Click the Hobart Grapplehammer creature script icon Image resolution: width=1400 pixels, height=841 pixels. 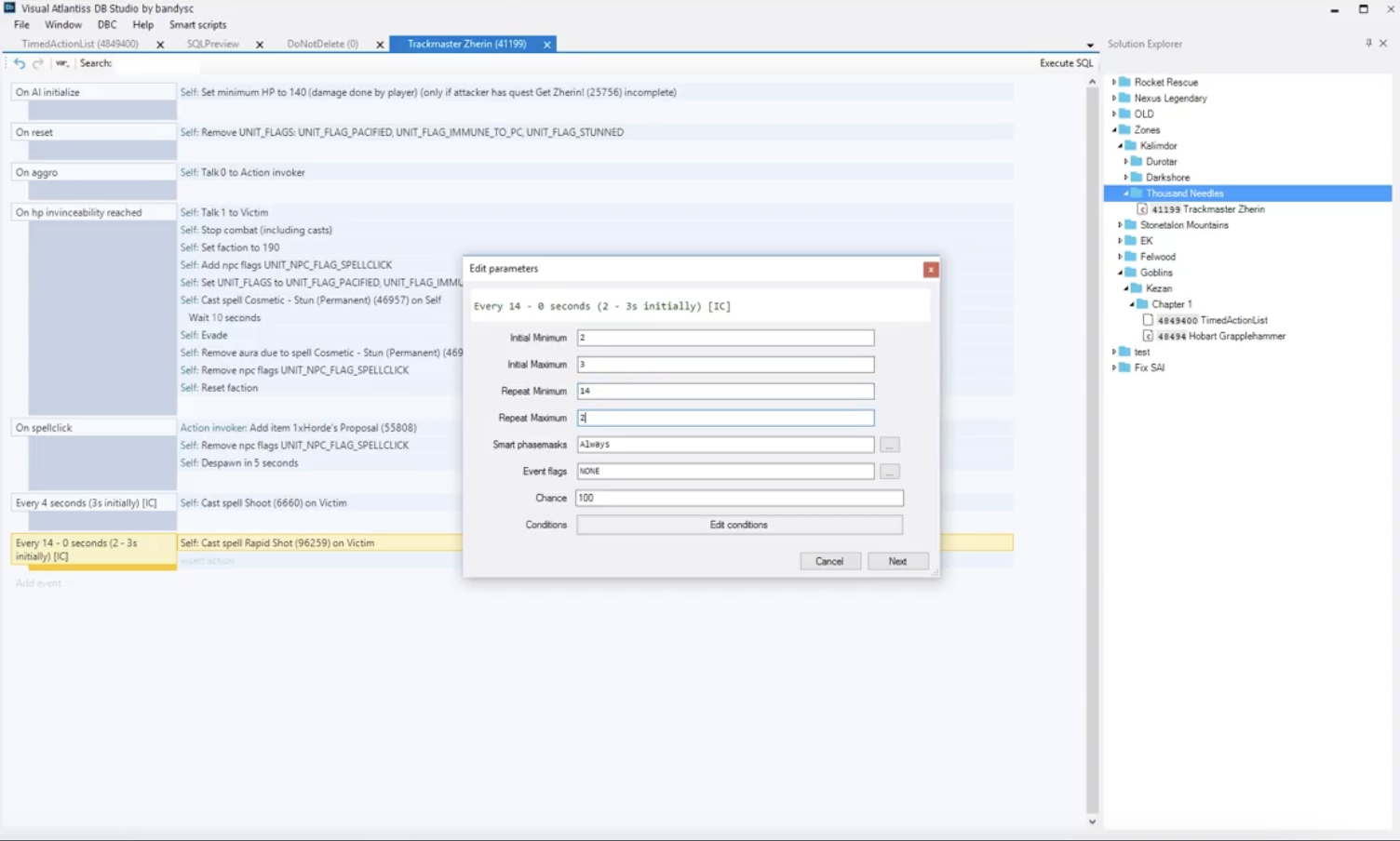point(1150,336)
